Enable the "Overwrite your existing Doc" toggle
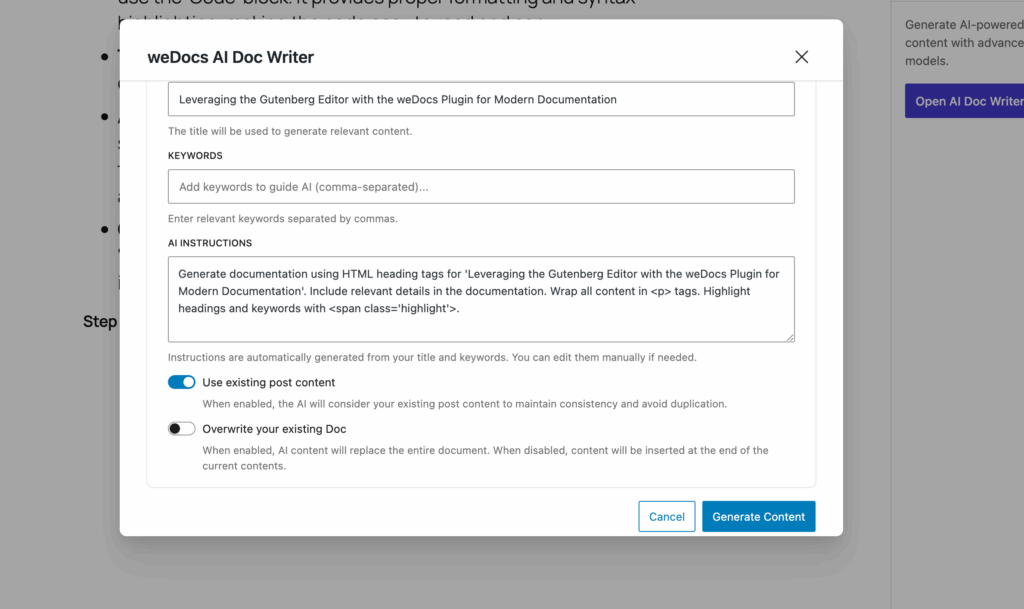The height and width of the screenshot is (609, 1024). pos(181,428)
